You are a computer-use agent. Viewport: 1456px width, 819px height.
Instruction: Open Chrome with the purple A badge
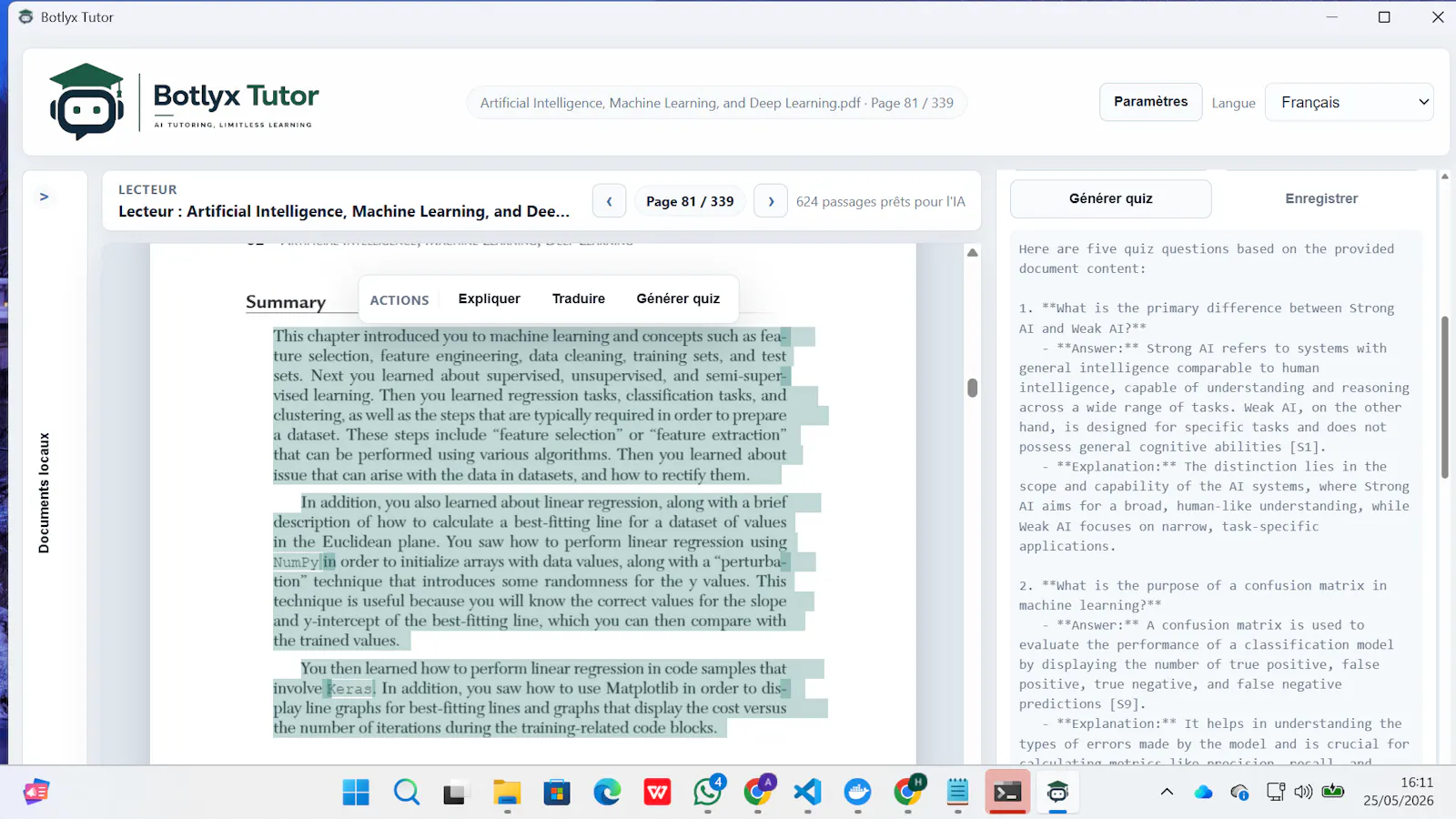(x=757, y=793)
